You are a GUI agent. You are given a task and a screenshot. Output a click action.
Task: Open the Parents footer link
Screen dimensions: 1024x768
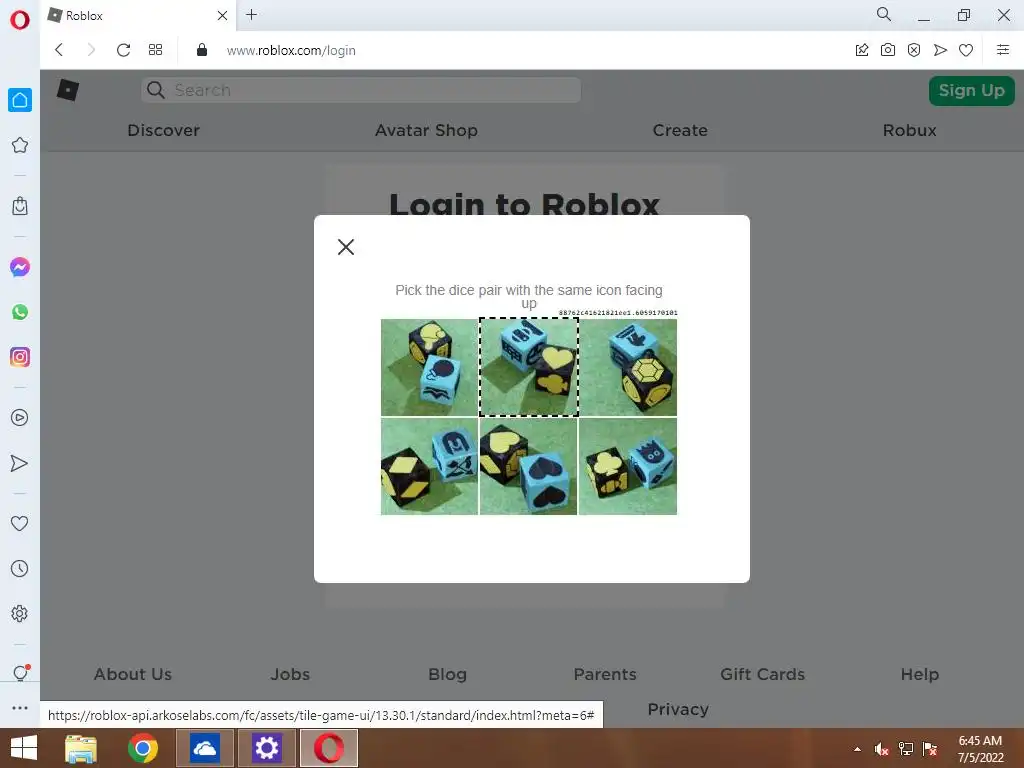pos(605,674)
